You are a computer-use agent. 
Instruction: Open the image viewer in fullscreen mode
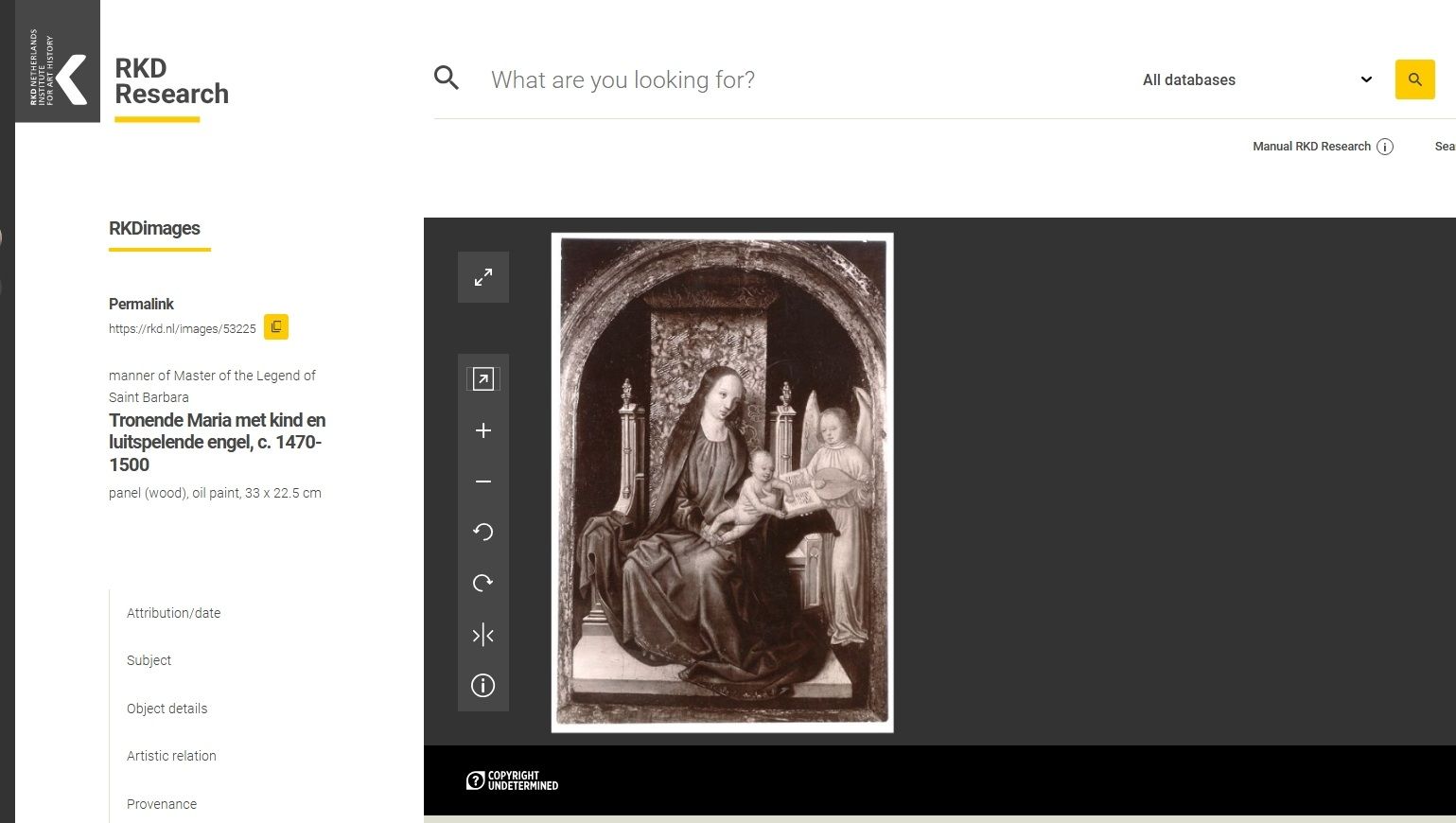[483, 277]
